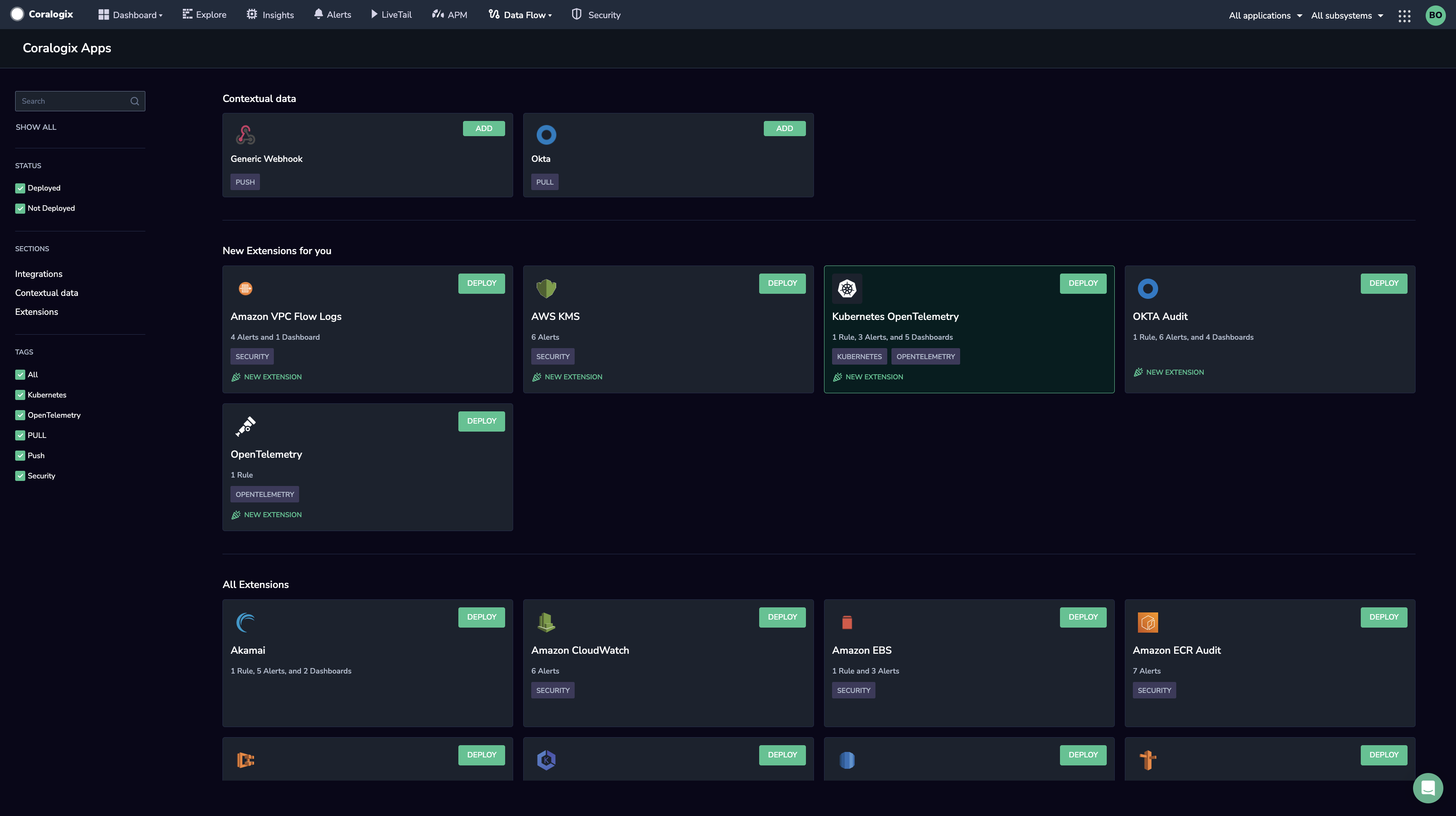Click the Okta logo icon

click(x=546, y=134)
